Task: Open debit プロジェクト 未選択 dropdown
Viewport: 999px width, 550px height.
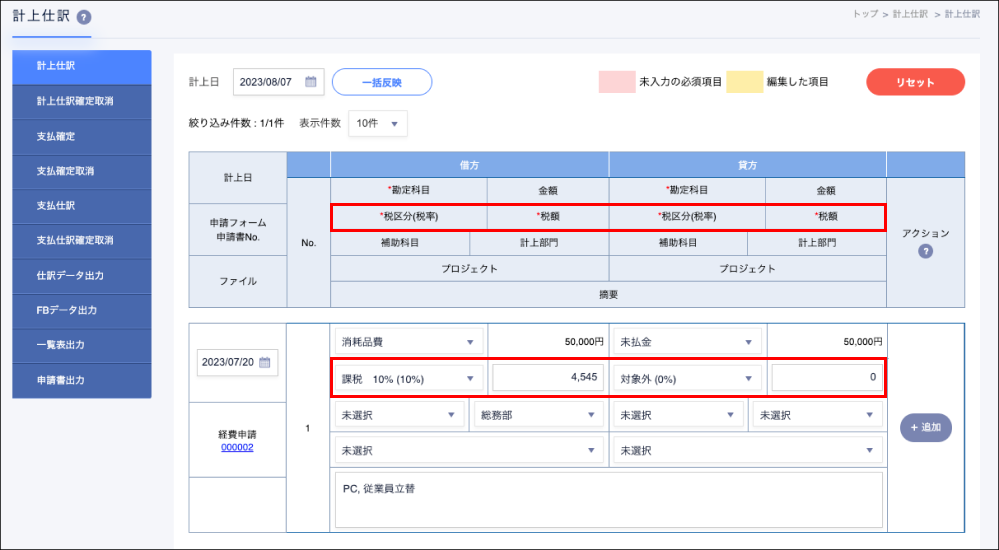Action: pyautogui.click(x=469, y=451)
